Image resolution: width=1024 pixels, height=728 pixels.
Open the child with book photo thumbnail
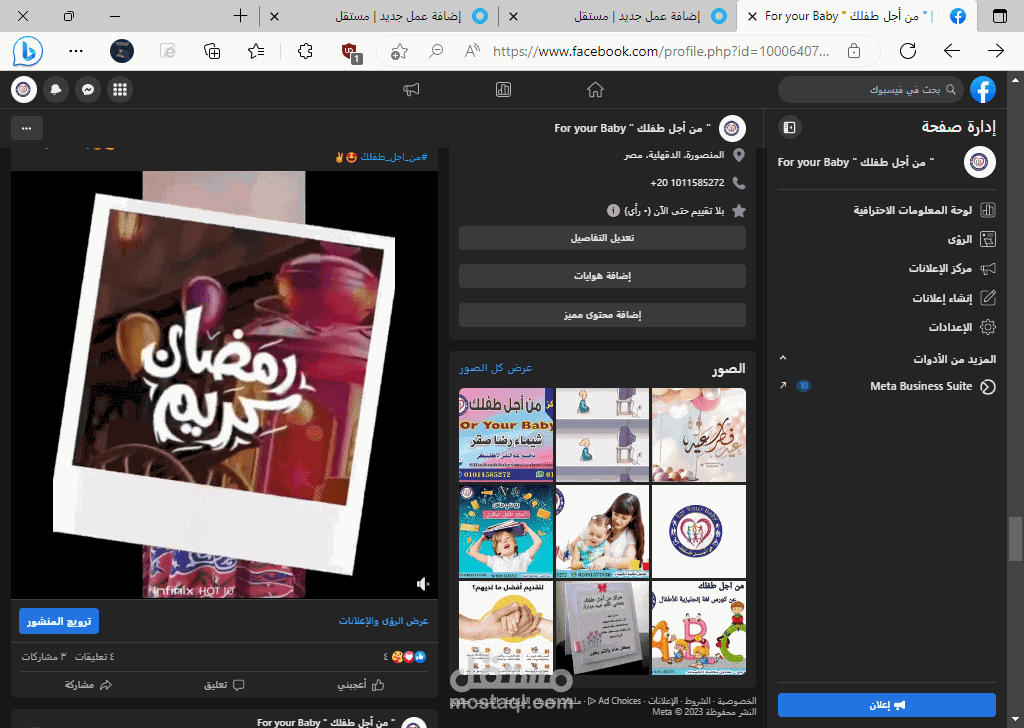click(x=506, y=531)
